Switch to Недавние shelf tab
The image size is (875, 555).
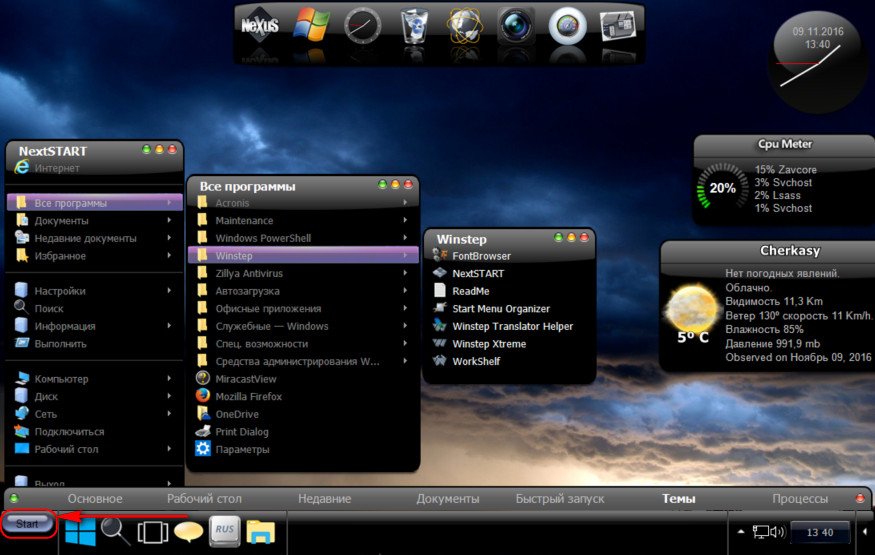point(325,499)
